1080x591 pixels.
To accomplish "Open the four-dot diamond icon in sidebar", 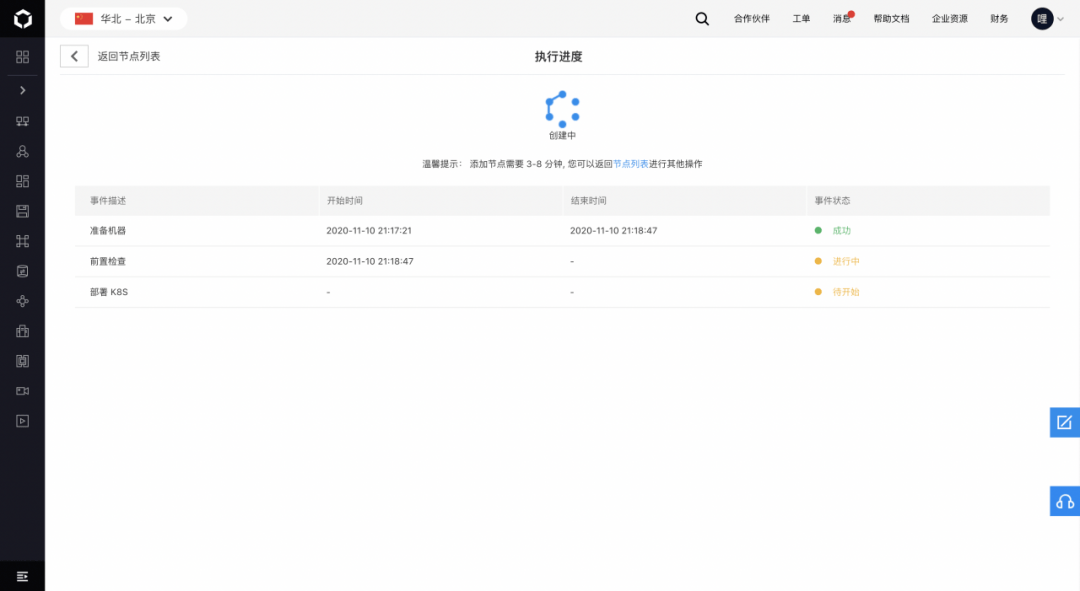I will tap(23, 301).
